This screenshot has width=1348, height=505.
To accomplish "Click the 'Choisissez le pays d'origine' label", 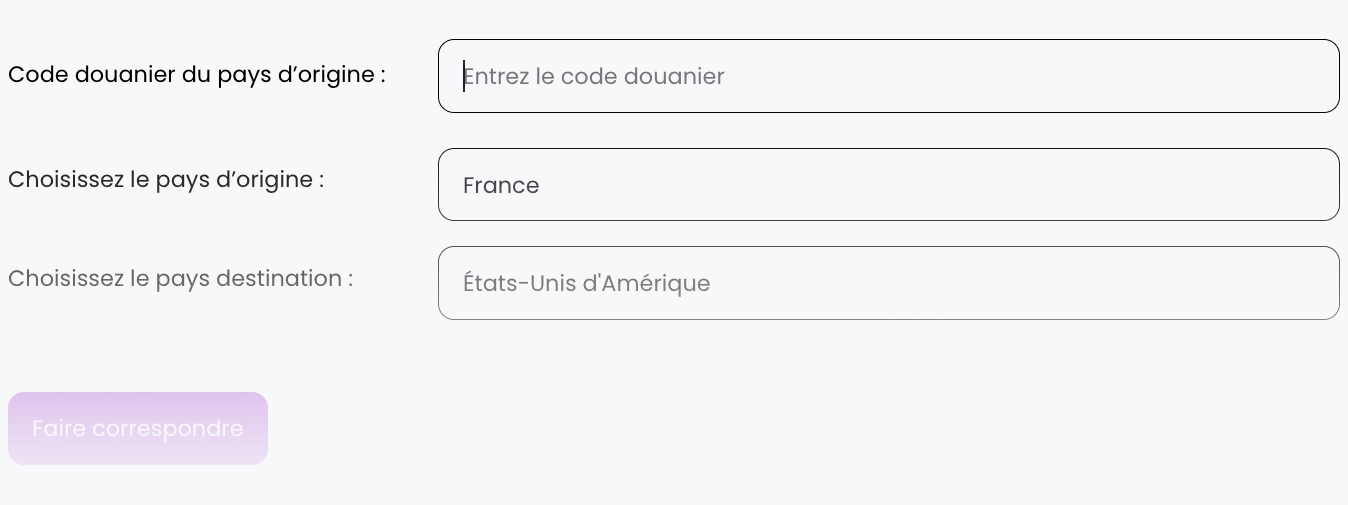I will pos(166,180).
